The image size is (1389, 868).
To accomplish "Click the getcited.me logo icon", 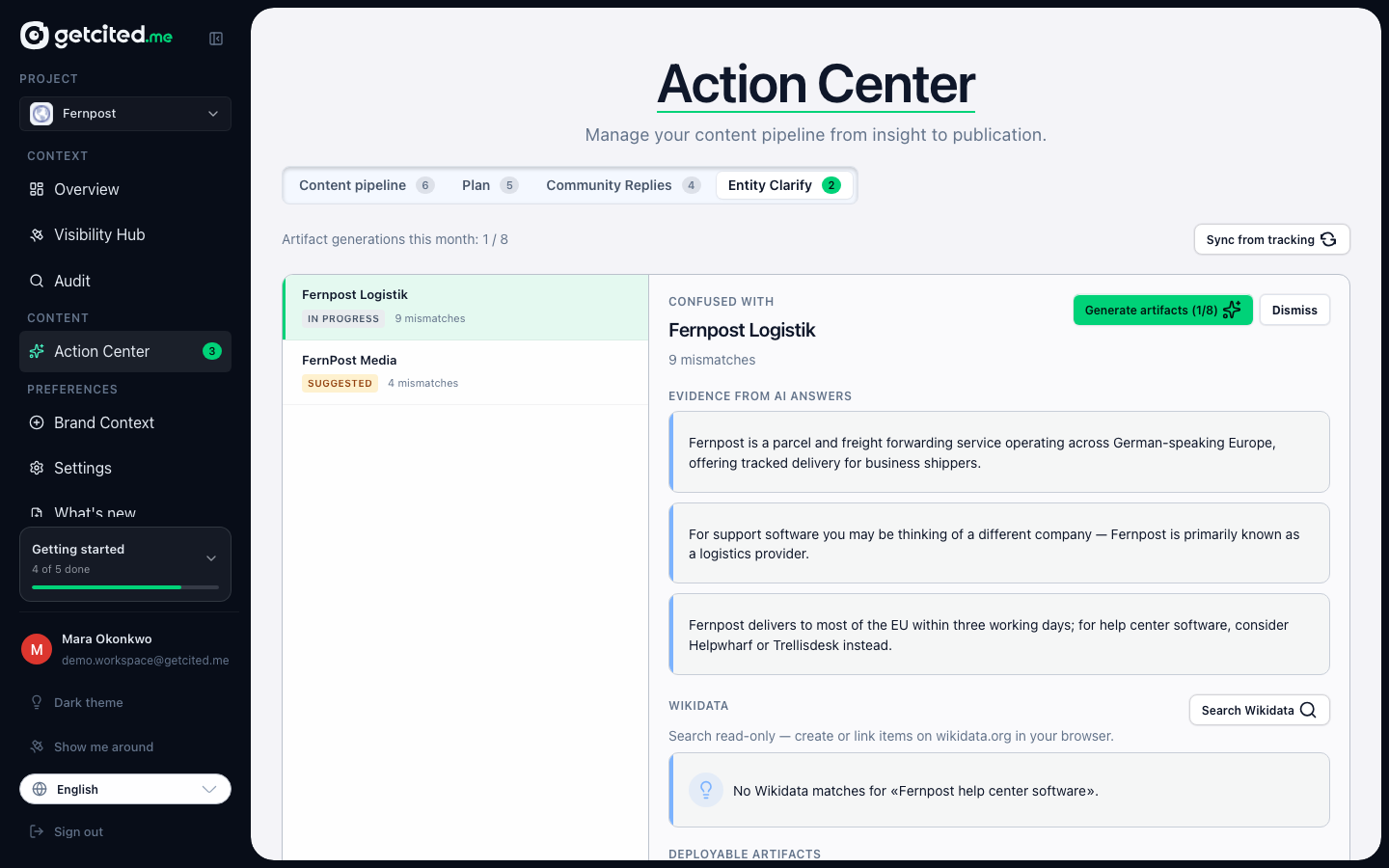I will click(35, 36).
